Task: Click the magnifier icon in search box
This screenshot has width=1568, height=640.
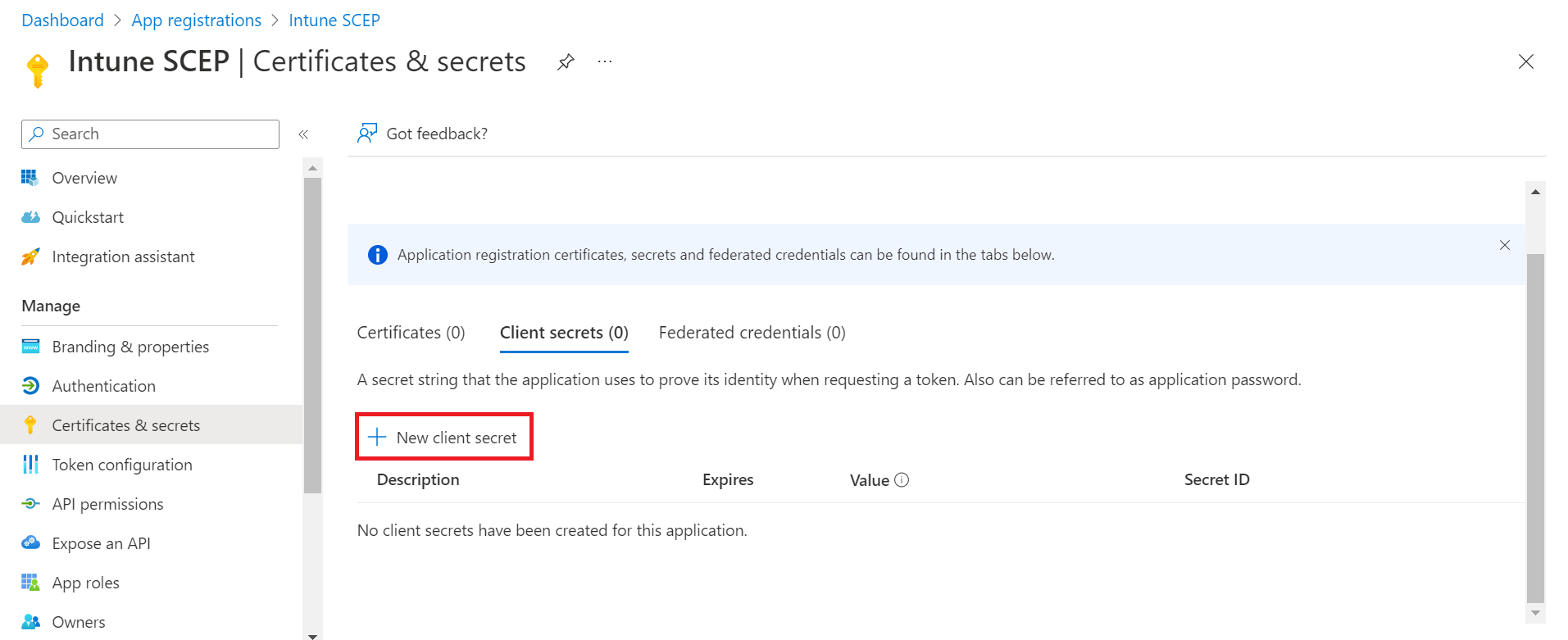Action: click(x=37, y=134)
